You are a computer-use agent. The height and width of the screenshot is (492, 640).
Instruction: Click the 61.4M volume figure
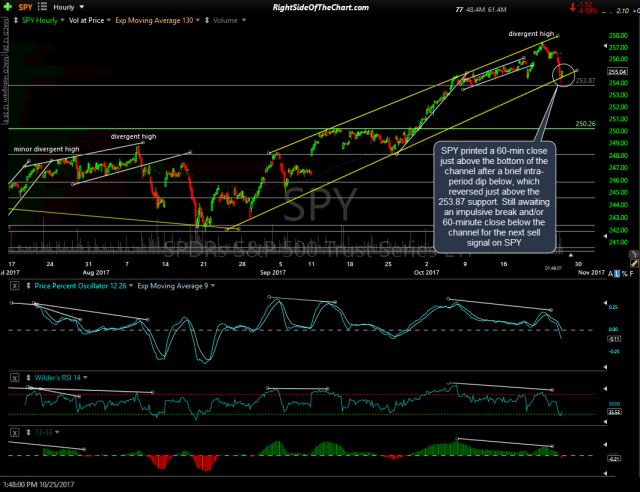click(x=497, y=9)
